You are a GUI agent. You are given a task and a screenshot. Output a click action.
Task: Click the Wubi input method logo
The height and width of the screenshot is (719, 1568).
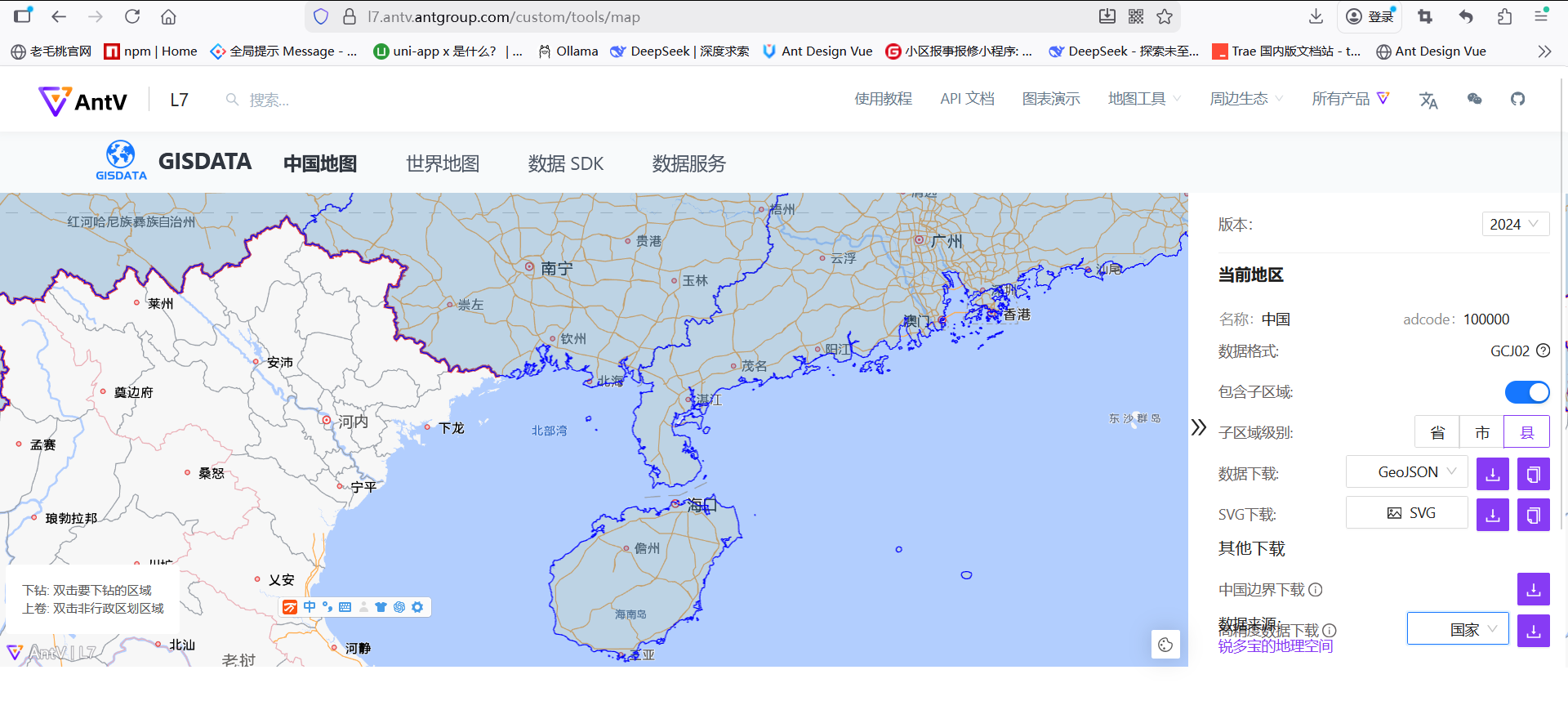pyautogui.click(x=290, y=607)
